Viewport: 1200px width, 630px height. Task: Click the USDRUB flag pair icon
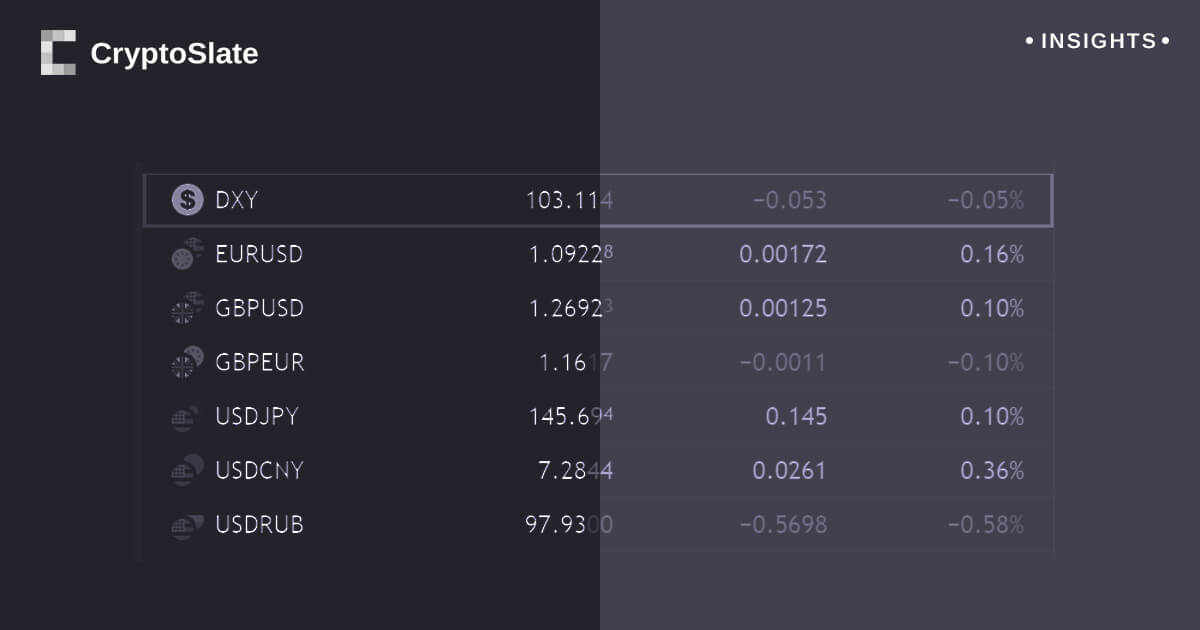pyautogui.click(x=187, y=524)
